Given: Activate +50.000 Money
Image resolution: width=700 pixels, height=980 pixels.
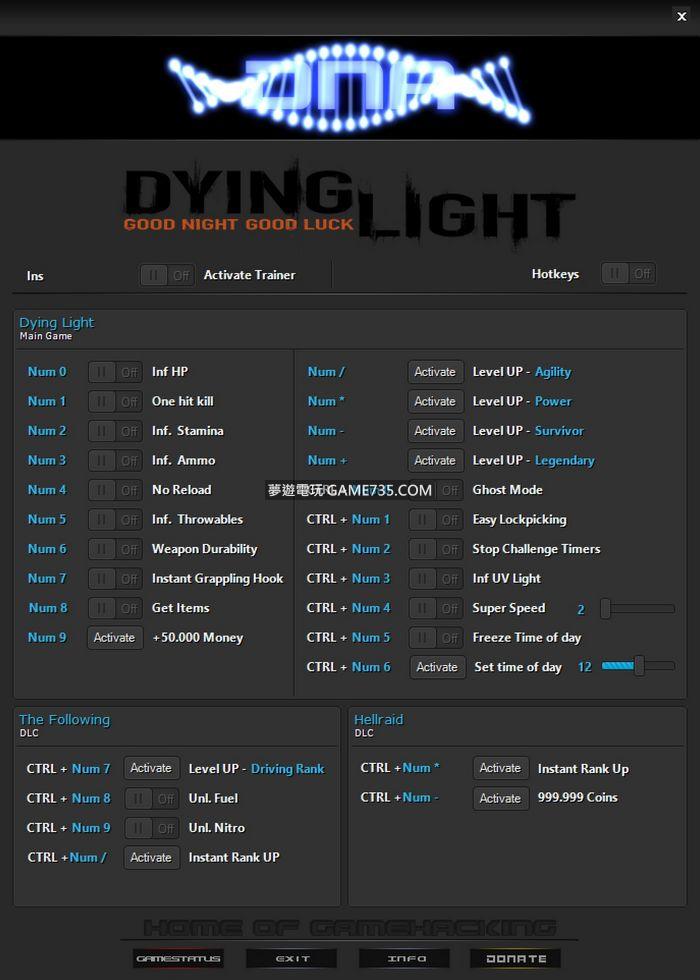Looking at the screenshot, I should pos(115,638).
